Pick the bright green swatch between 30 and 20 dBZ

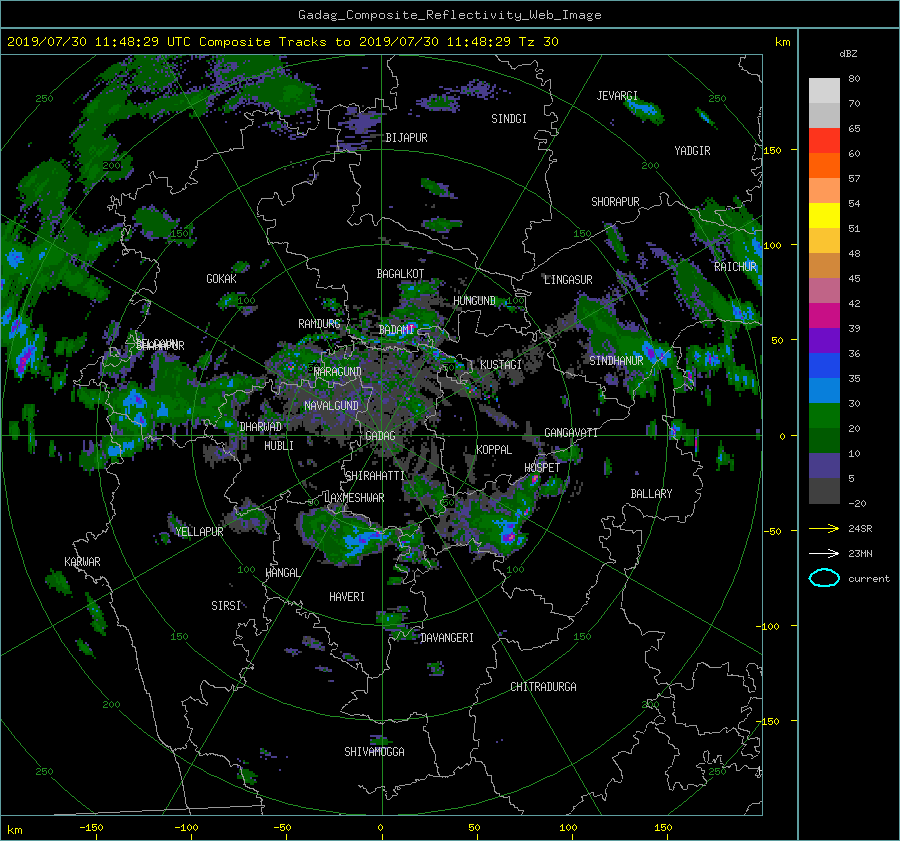(824, 416)
